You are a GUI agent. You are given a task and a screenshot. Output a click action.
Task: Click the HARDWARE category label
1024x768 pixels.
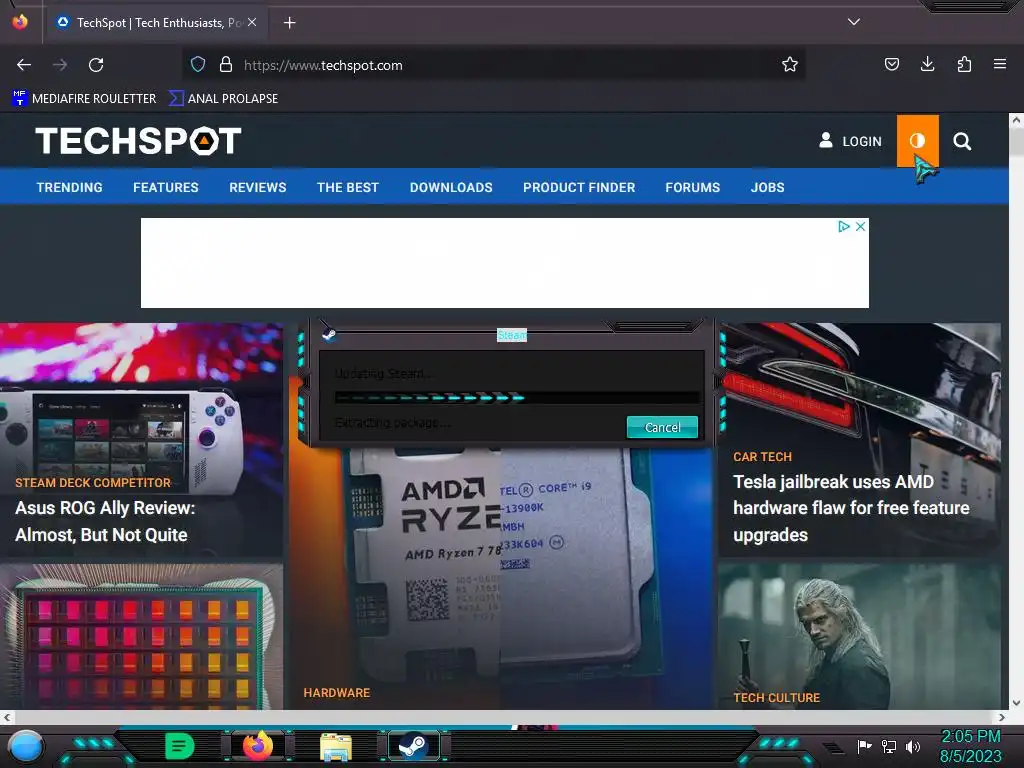(x=336, y=692)
